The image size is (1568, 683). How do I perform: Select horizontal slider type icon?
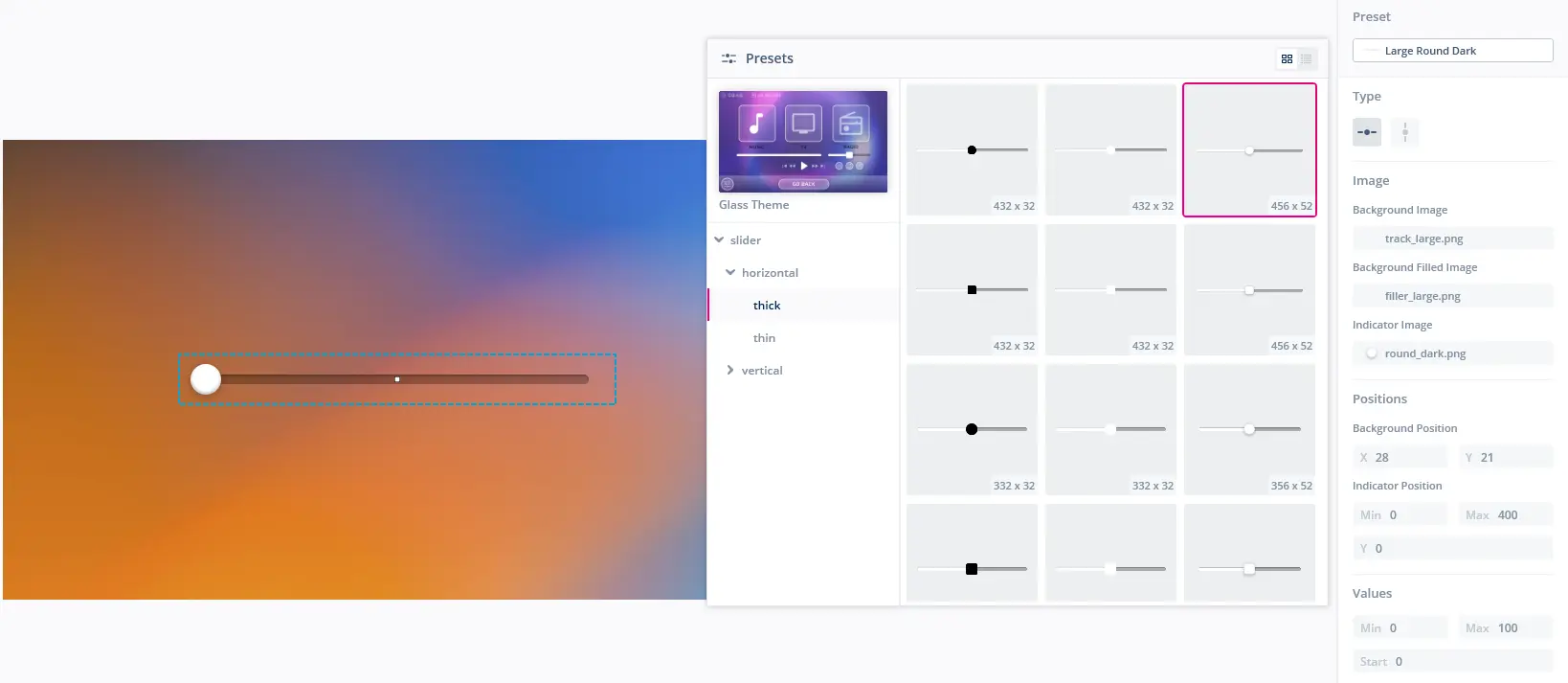(1367, 132)
